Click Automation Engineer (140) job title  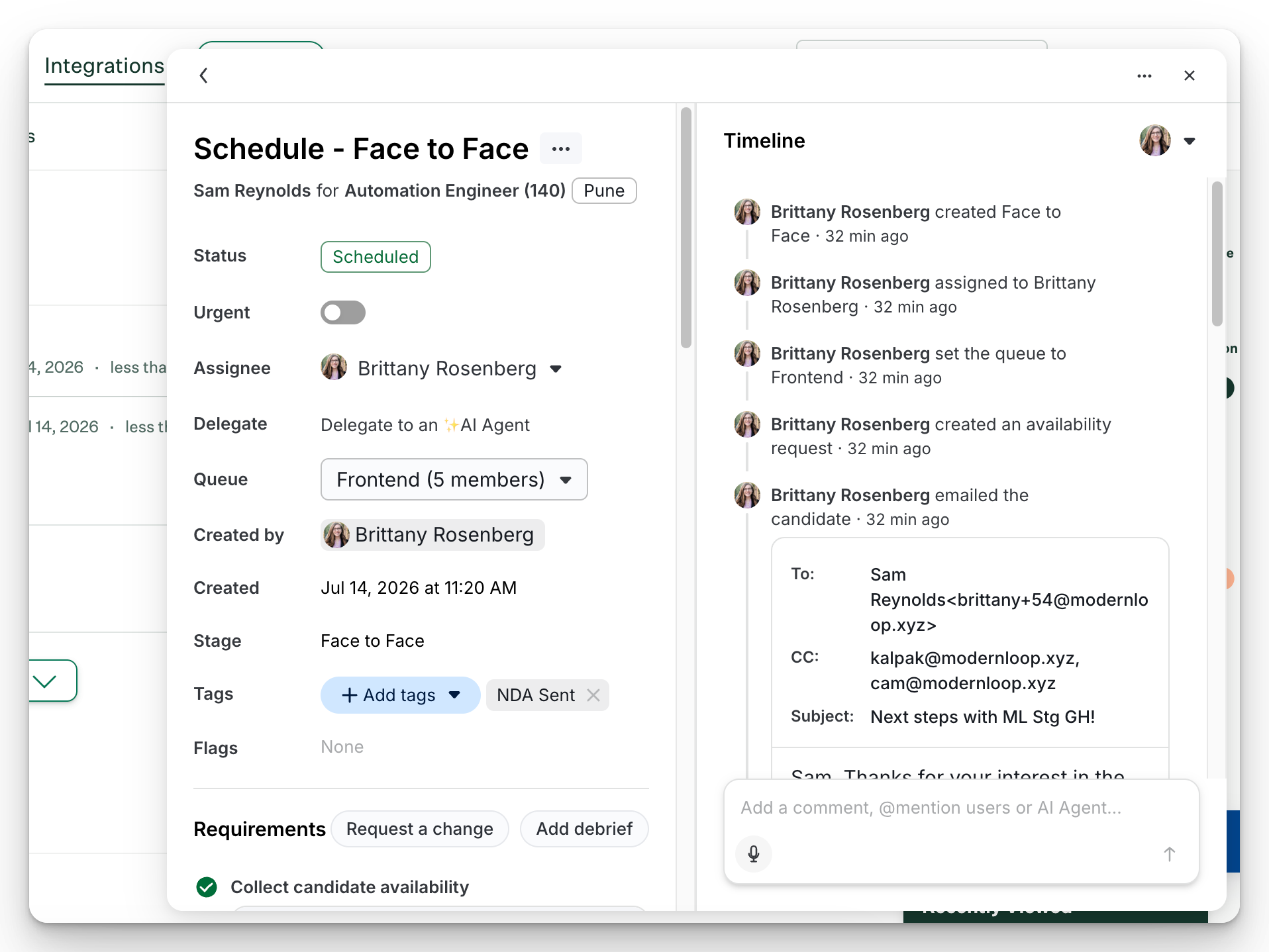point(455,191)
